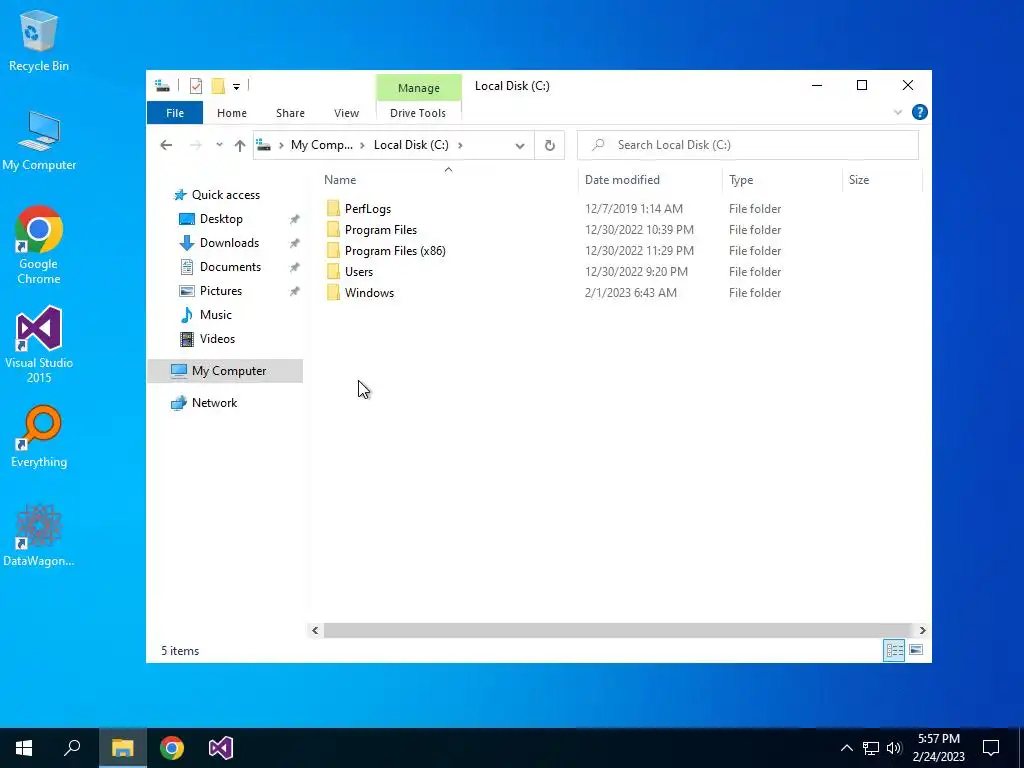This screenshot has height=768, width=1024.
Task: Select Quick access in navigation pane
Action: pyautogui.click(x=225, y=195)
